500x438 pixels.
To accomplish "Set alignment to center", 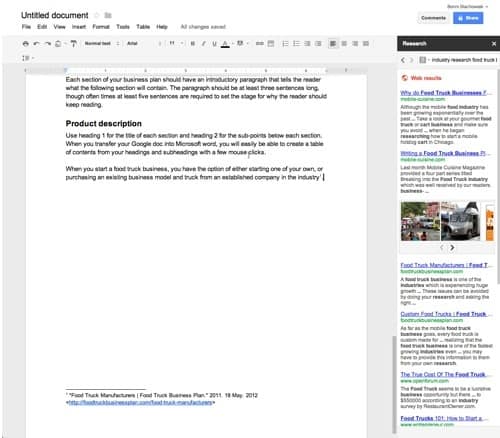I will pyautogui.click(x=344, y=44).
